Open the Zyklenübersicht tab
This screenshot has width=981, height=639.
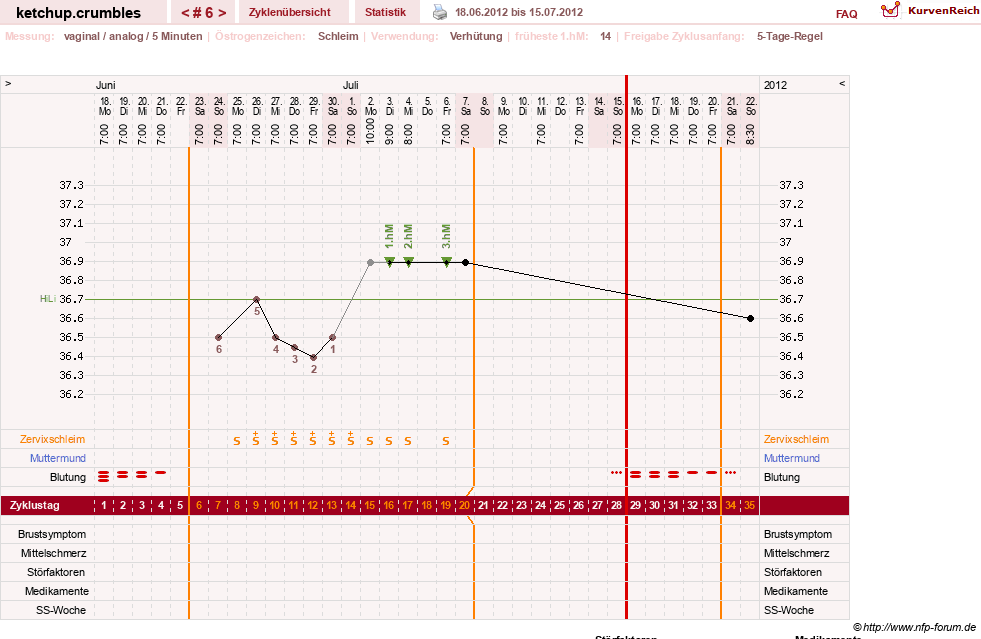coord(290,12)
